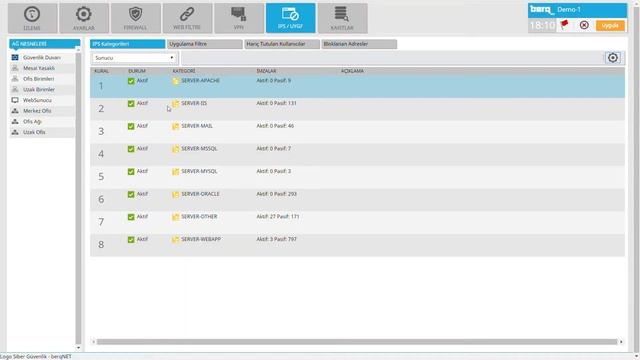The image size is (640, 360).
Task: Click 'Aktif: 3 Pasif: 797' signature count
Action: pyautogui.click(x=277, y=239)
